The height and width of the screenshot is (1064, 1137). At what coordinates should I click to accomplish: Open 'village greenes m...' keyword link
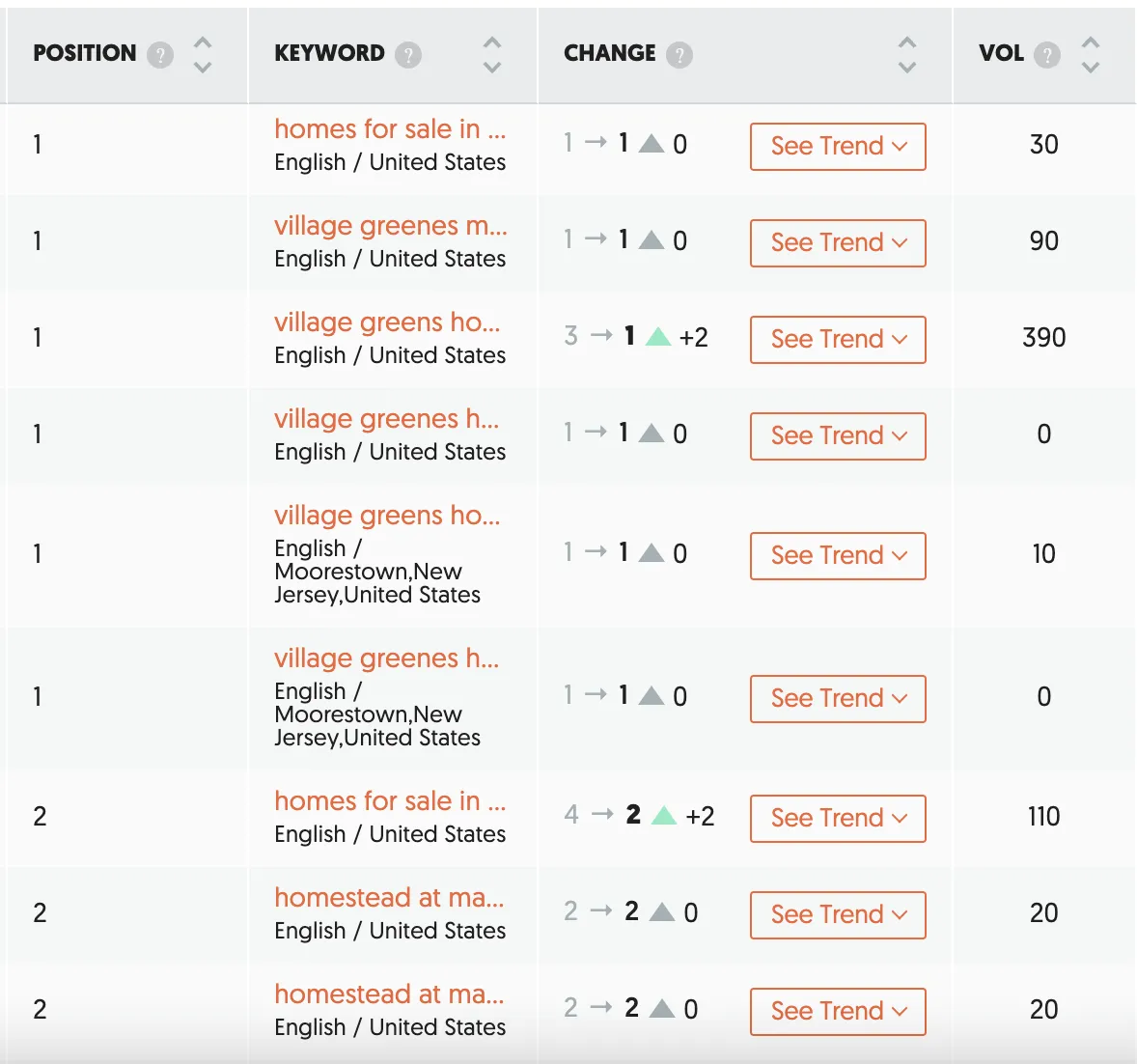(x=390, y=225)
